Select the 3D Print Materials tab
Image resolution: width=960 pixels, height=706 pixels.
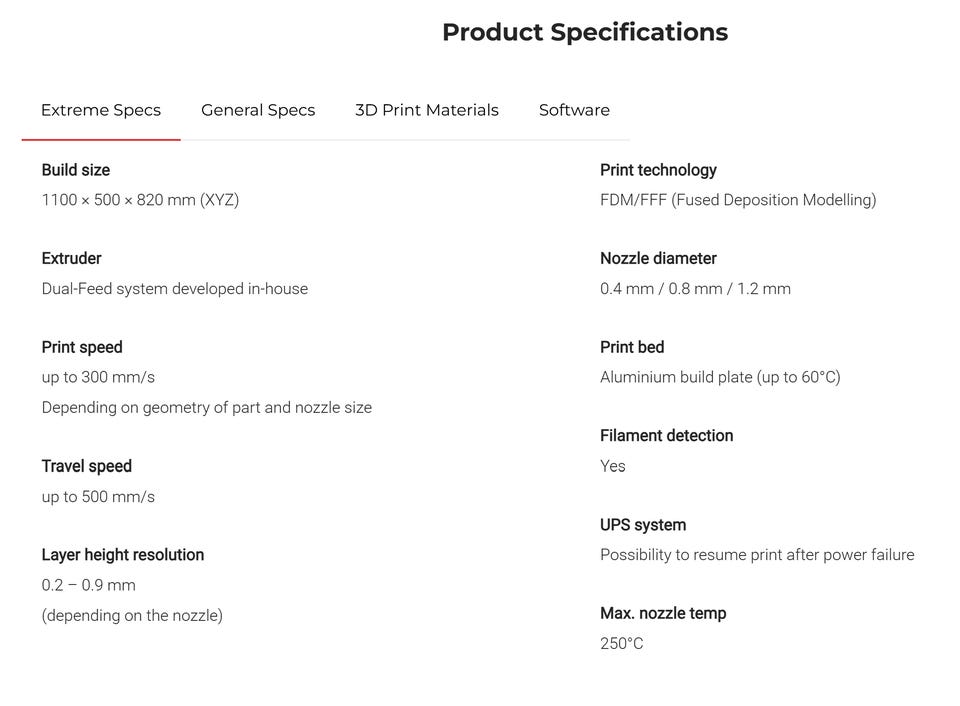(427, 110)
